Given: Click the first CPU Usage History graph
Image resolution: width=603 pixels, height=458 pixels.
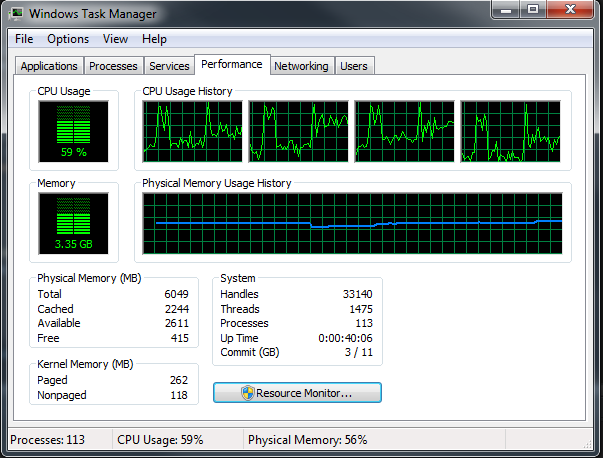Looking at the screenshot, I should coord(191,132).
